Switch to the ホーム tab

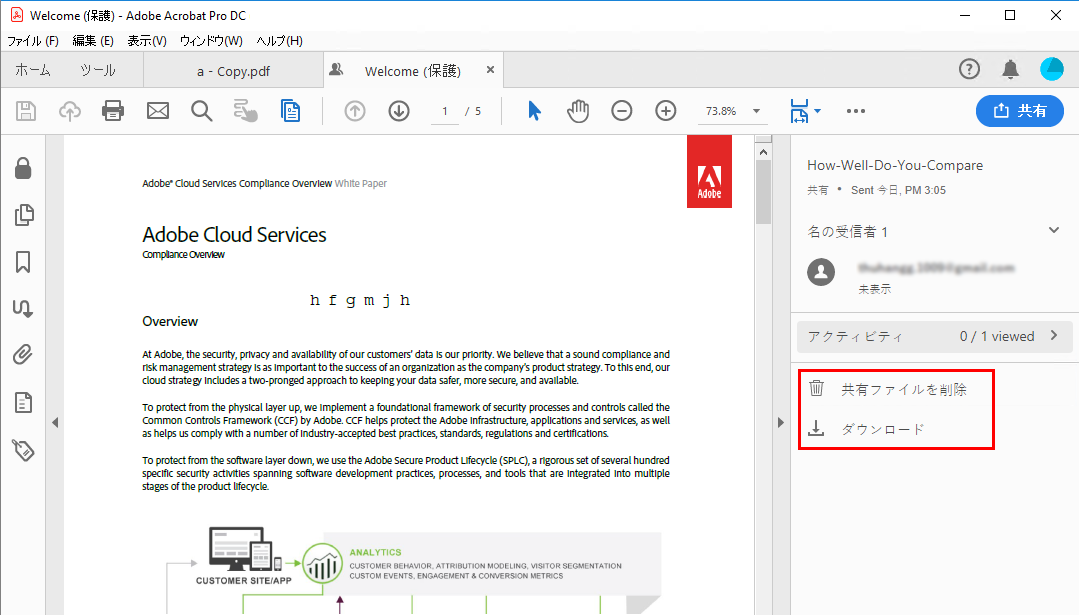click(32, 70)
